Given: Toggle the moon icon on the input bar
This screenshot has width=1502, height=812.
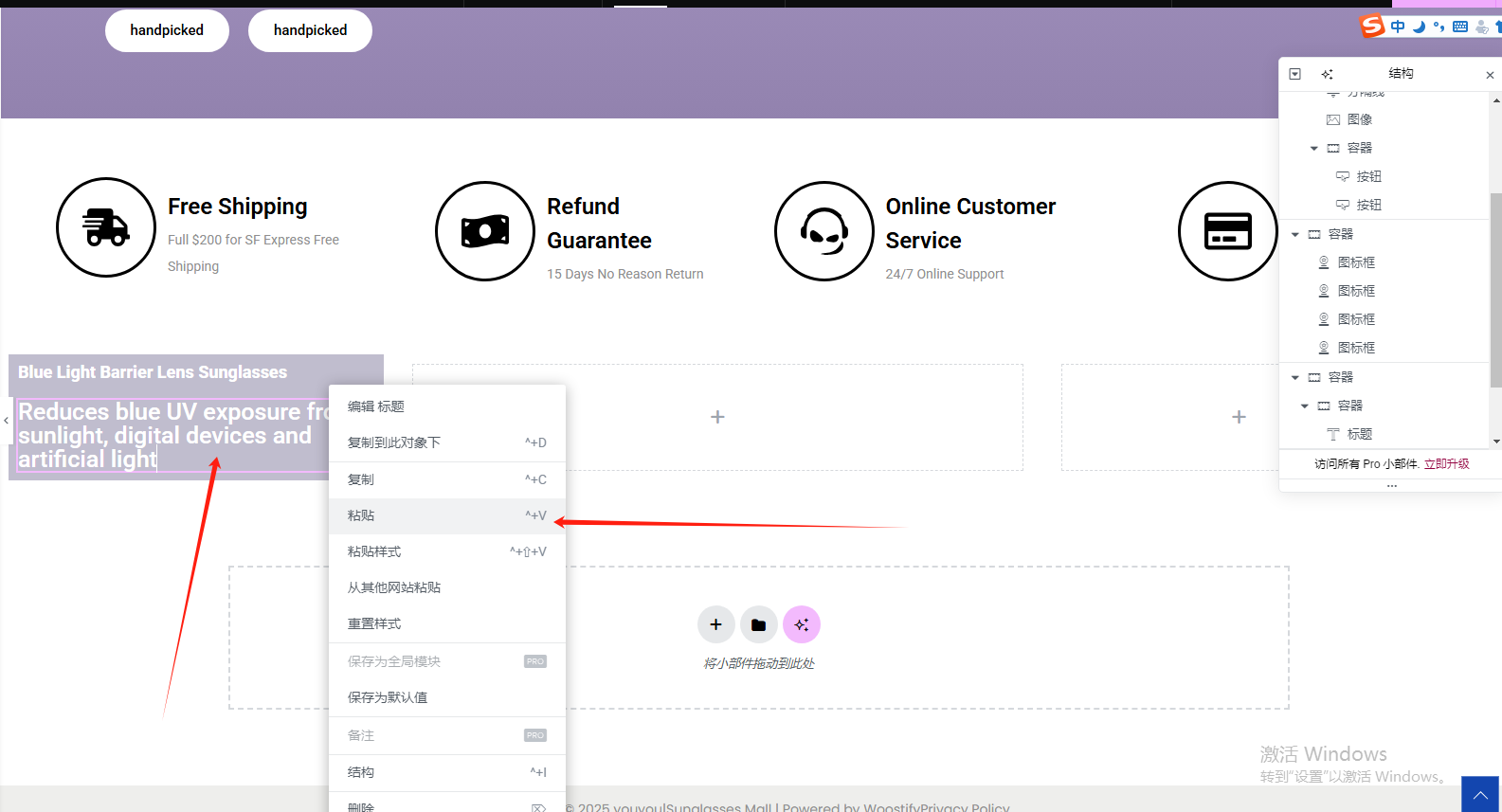Looking at the screenshot, I should (x=1419, y=27).
